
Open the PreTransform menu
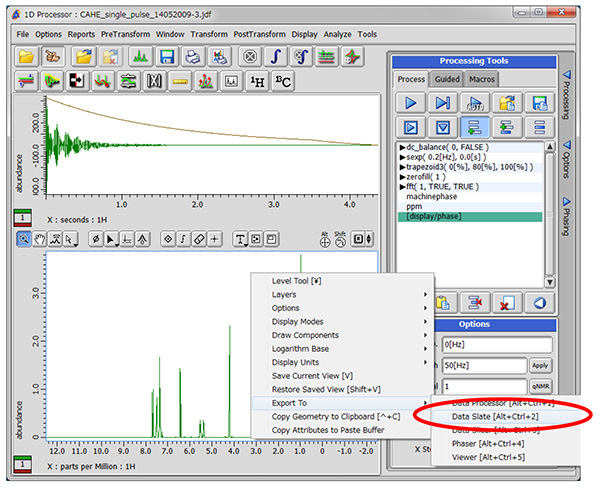(125, 34)
